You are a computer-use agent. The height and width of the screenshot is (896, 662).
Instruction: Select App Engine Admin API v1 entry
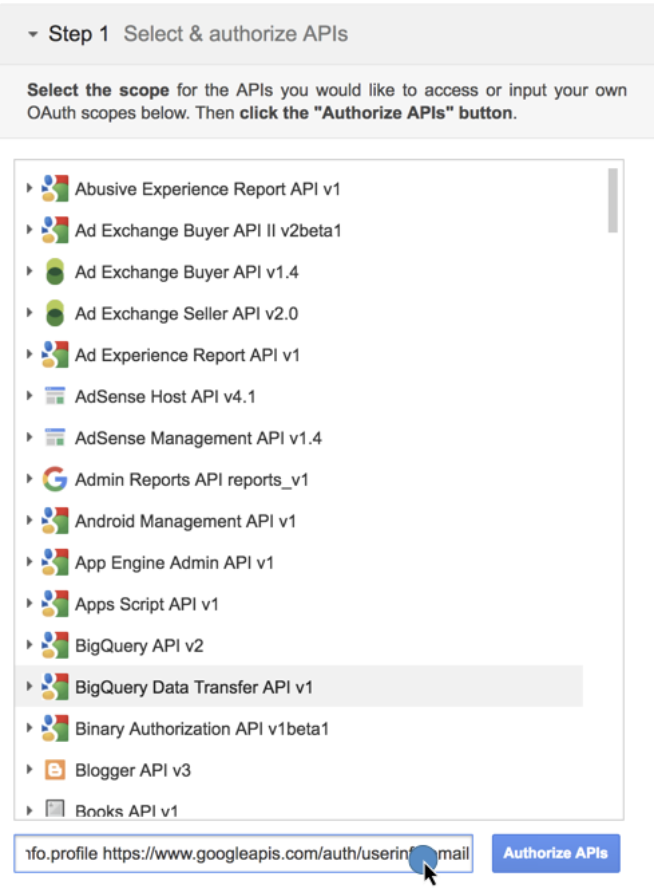pos(174,563)
